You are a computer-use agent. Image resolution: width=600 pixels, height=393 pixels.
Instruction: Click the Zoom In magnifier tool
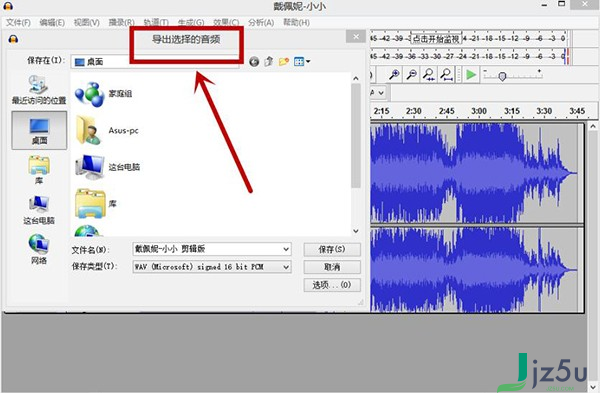coord(394,74)
